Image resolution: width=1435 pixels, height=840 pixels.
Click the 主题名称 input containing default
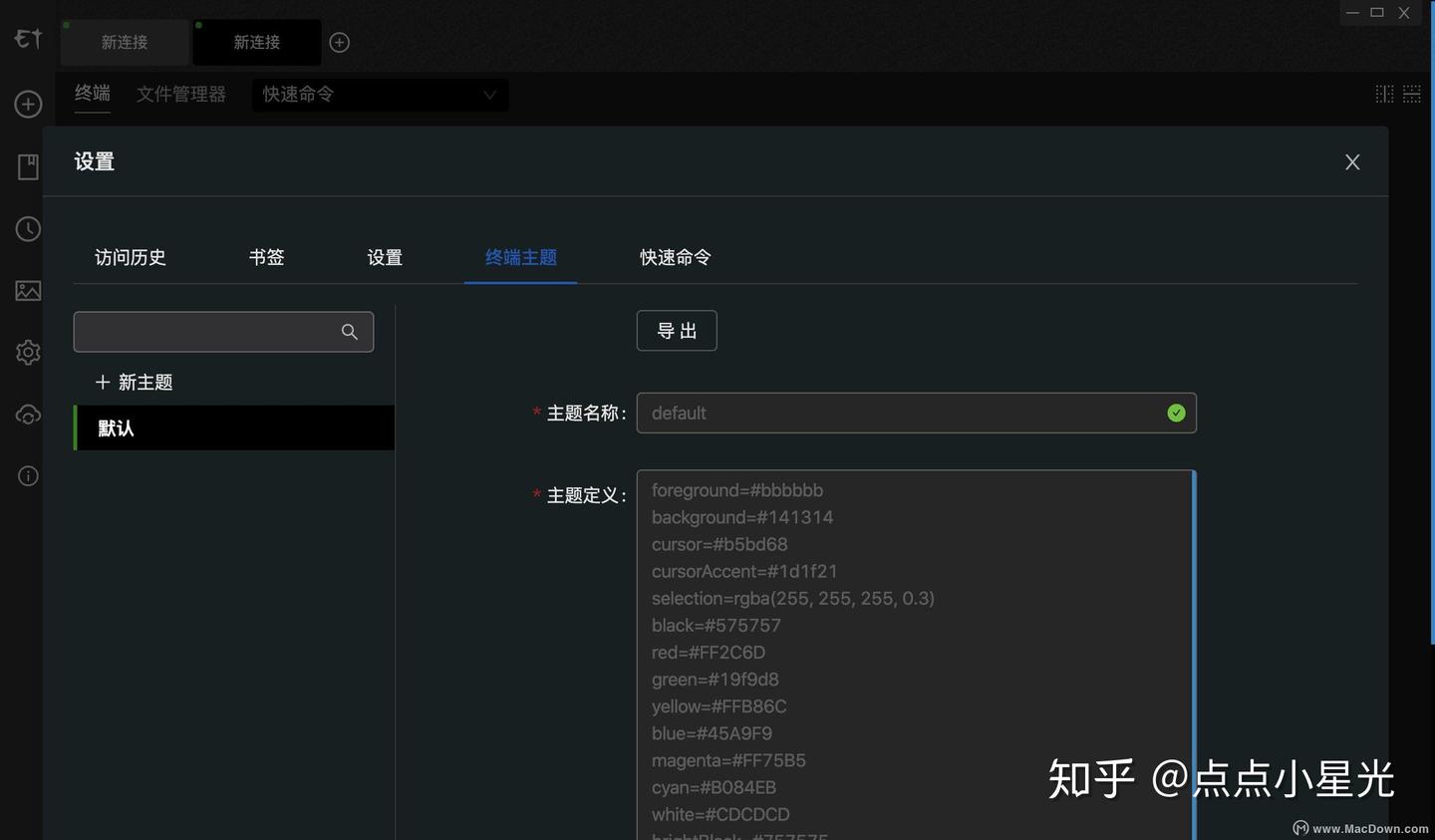point(917,413)
